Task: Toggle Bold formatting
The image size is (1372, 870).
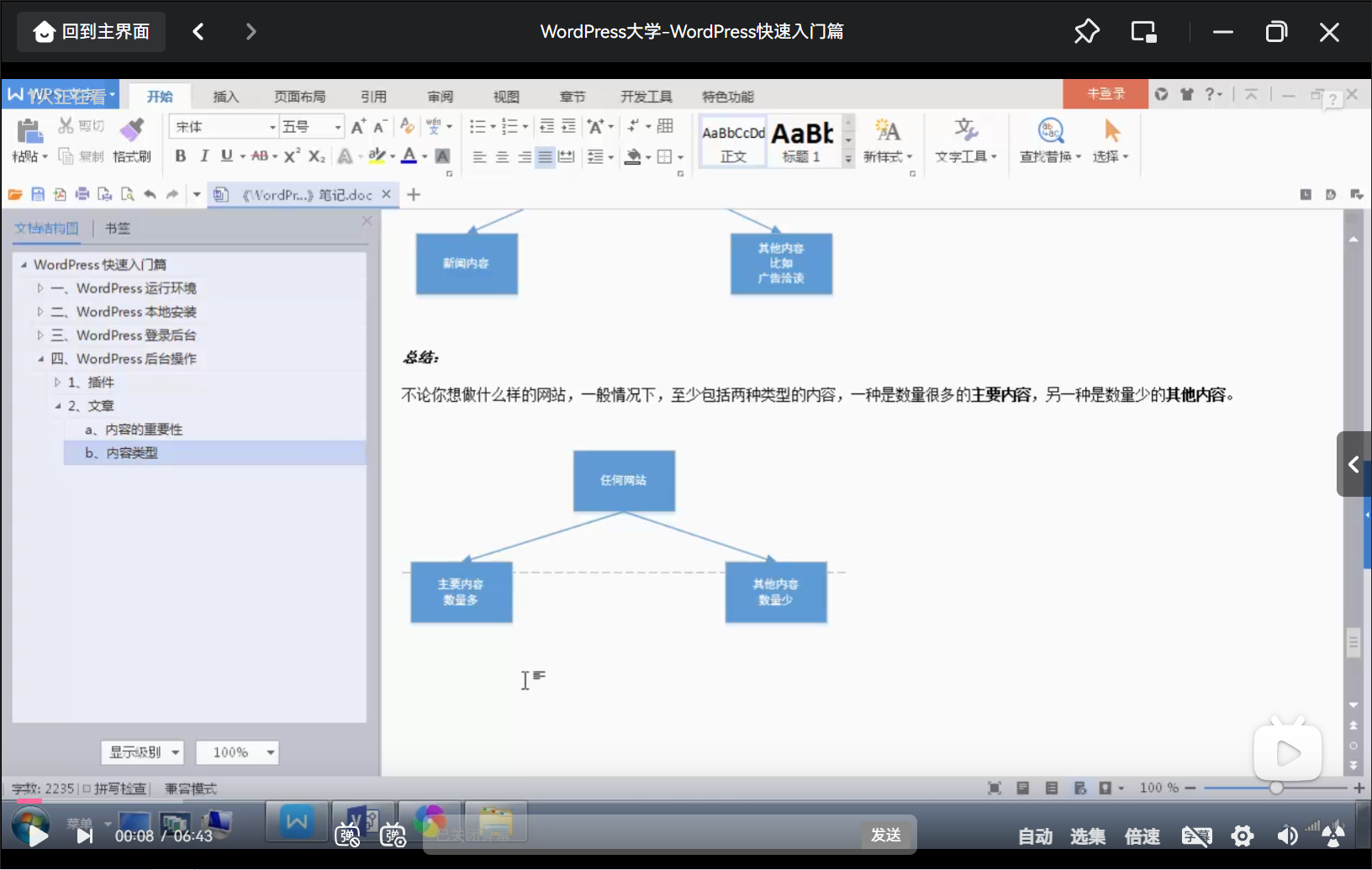Action: click(180, 156)
